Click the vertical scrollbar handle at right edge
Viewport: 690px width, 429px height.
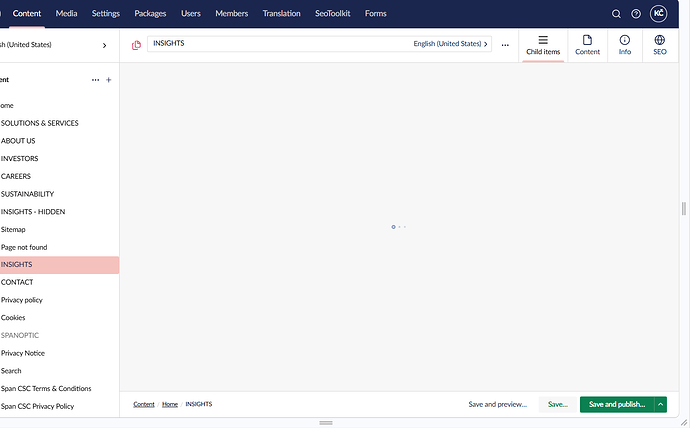(x=684, y=209)
